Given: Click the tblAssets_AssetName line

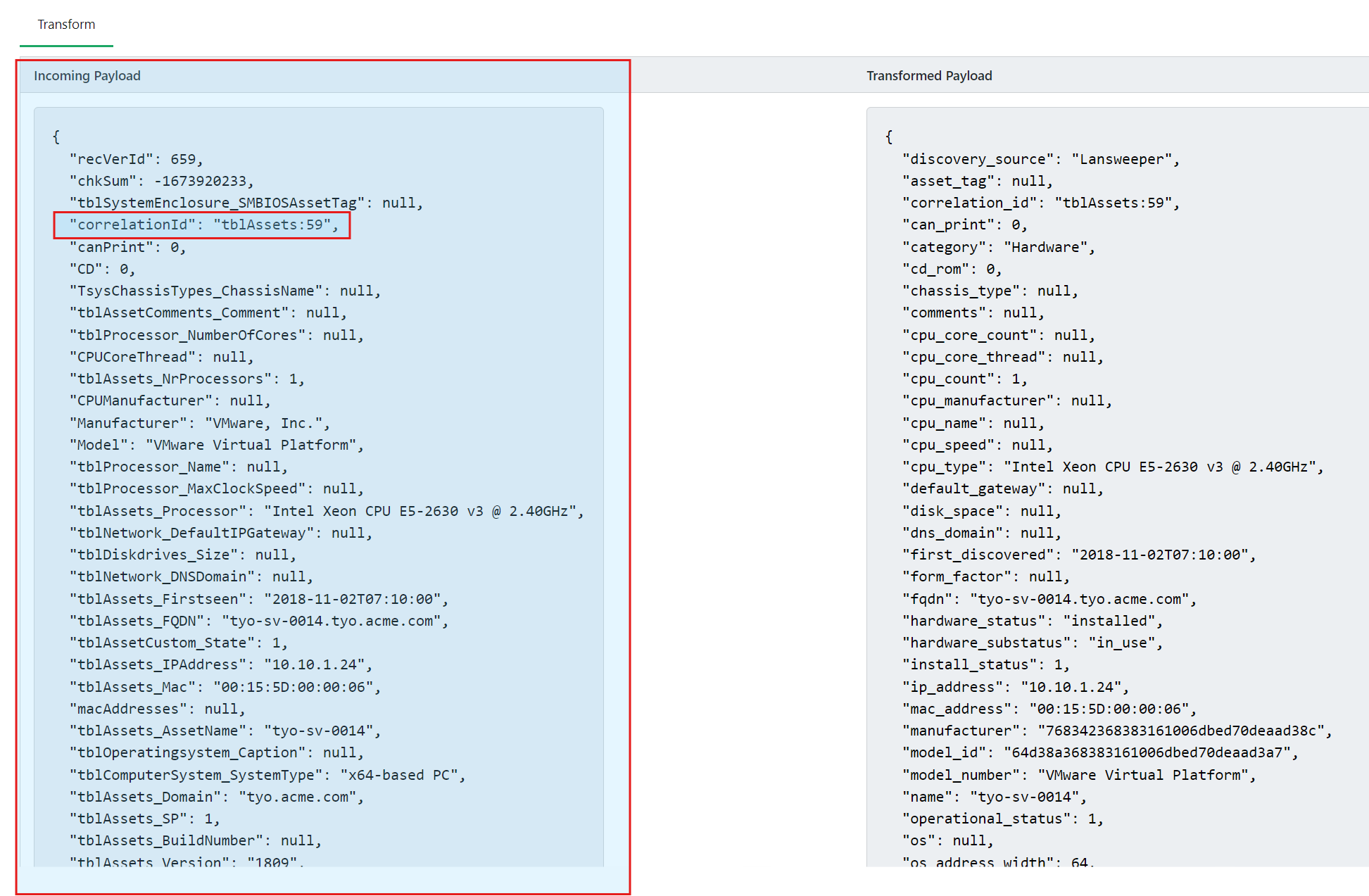Looking at the screenshot, I should 225,731.
